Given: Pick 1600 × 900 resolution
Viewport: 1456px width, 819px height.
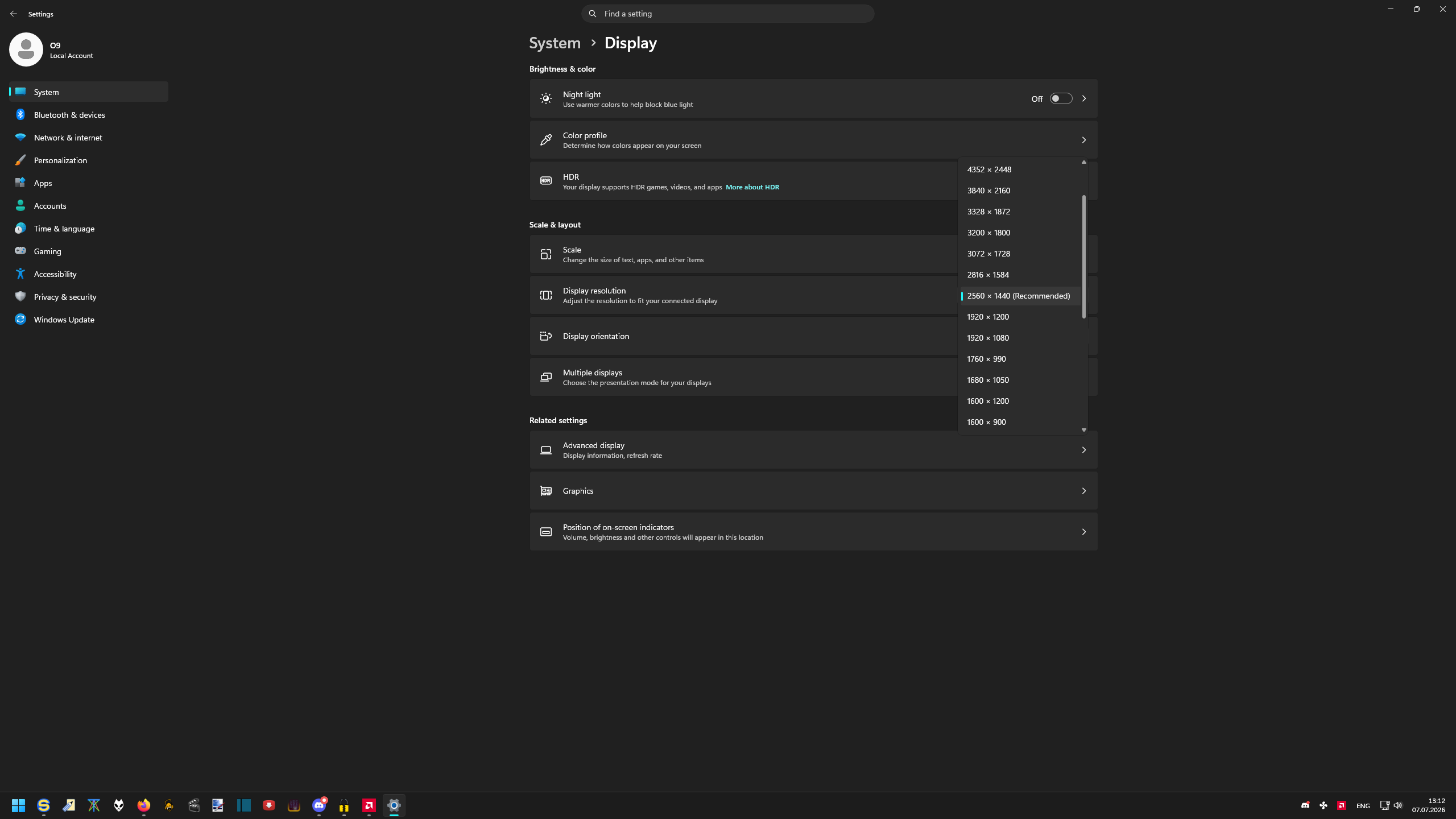Looking at the screenshot, I should click(1020, 422).
